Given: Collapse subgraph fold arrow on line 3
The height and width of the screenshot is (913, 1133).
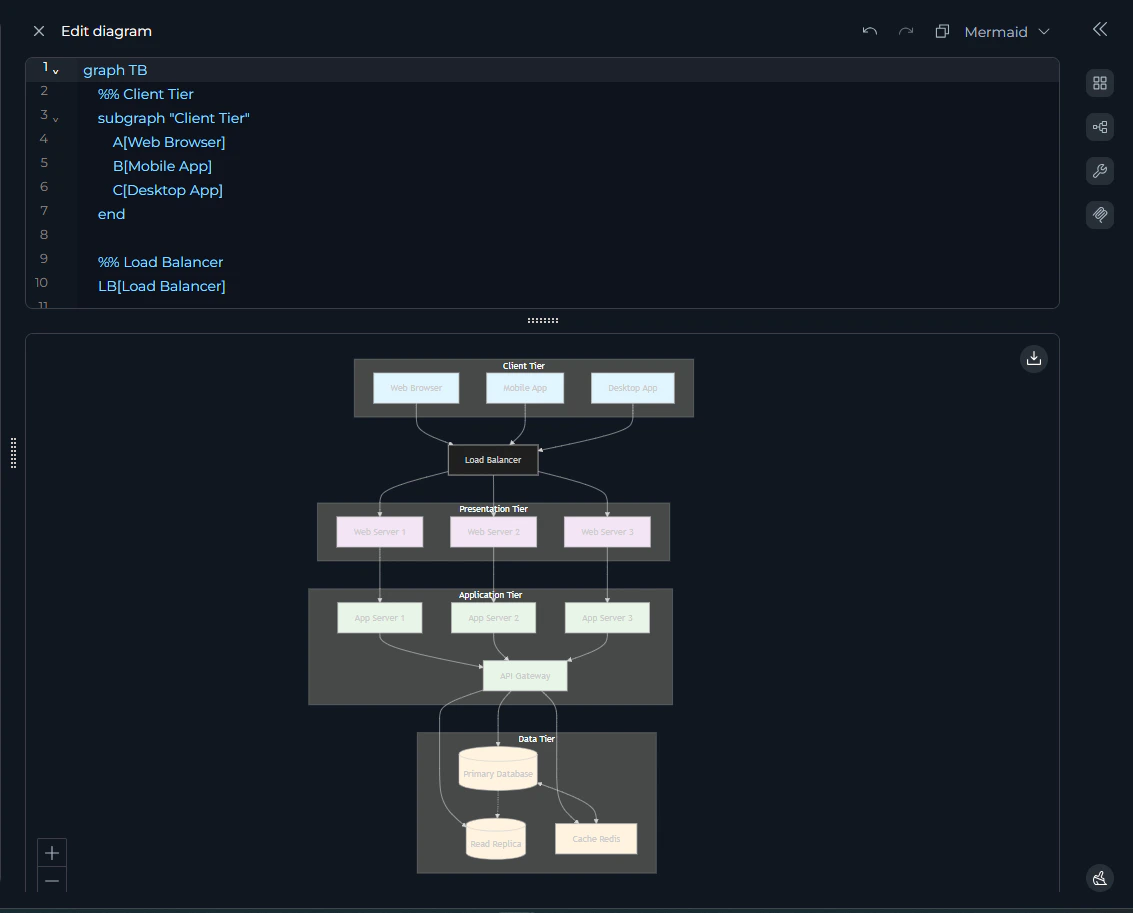Looking at the screenshot, I should (56, 119).
